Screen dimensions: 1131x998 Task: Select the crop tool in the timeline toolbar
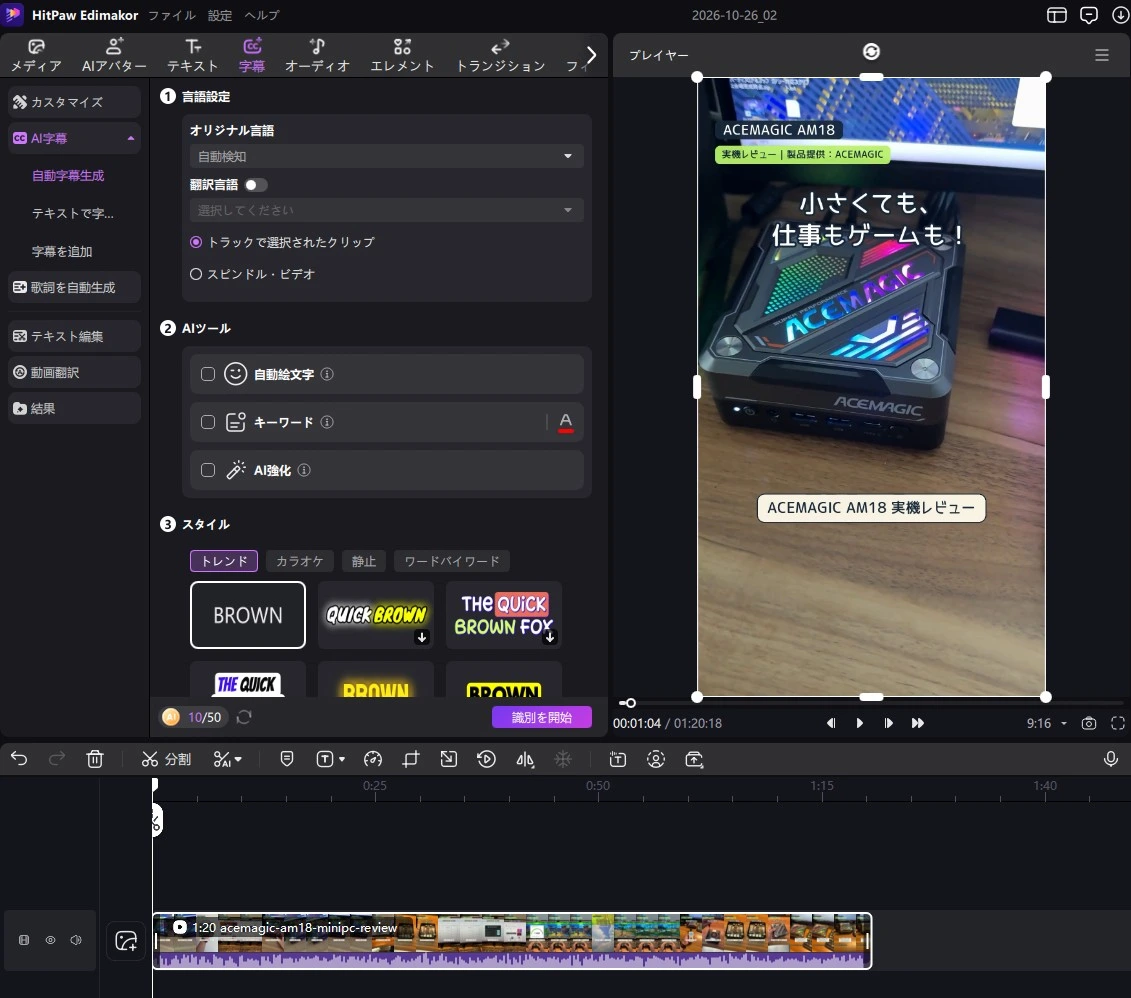pyautogui.click(x=411, y=759)
